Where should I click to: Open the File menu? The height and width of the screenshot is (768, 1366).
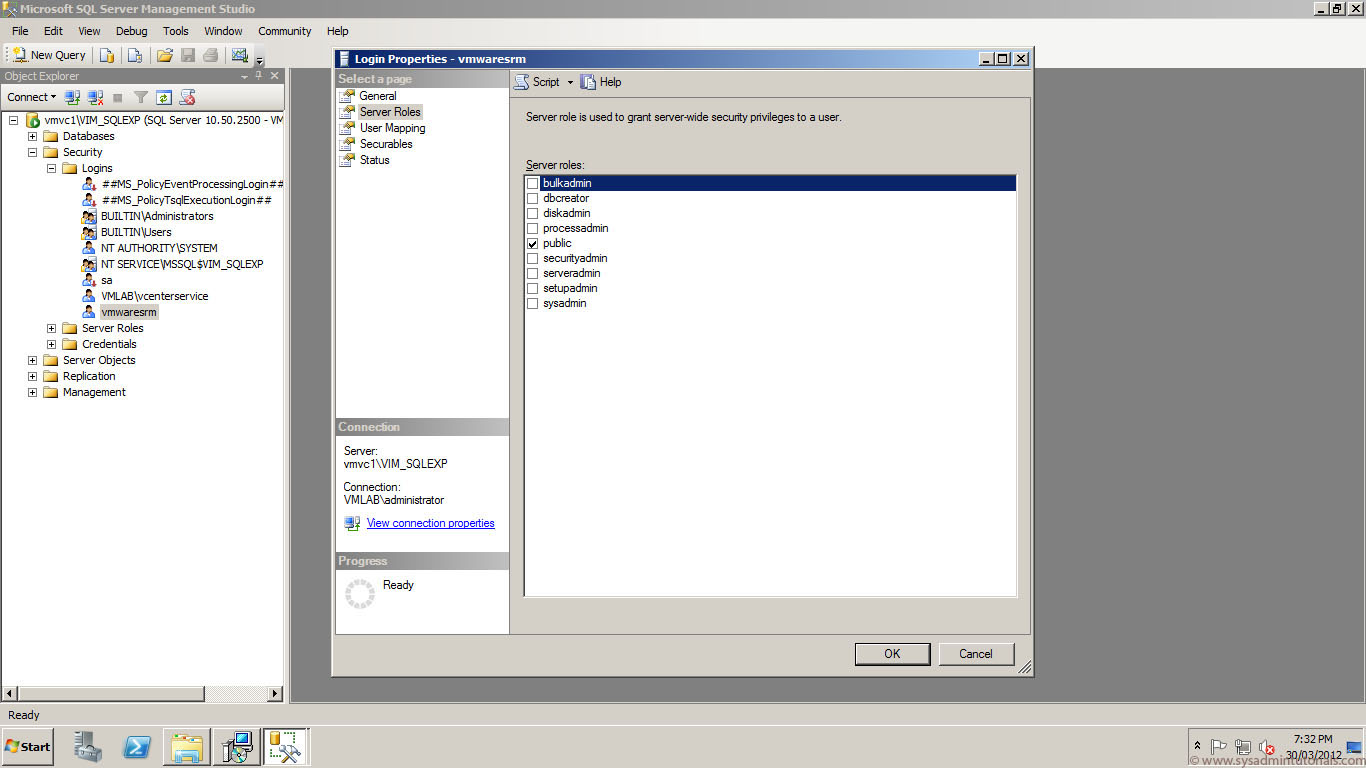click(x=20, y=31)
